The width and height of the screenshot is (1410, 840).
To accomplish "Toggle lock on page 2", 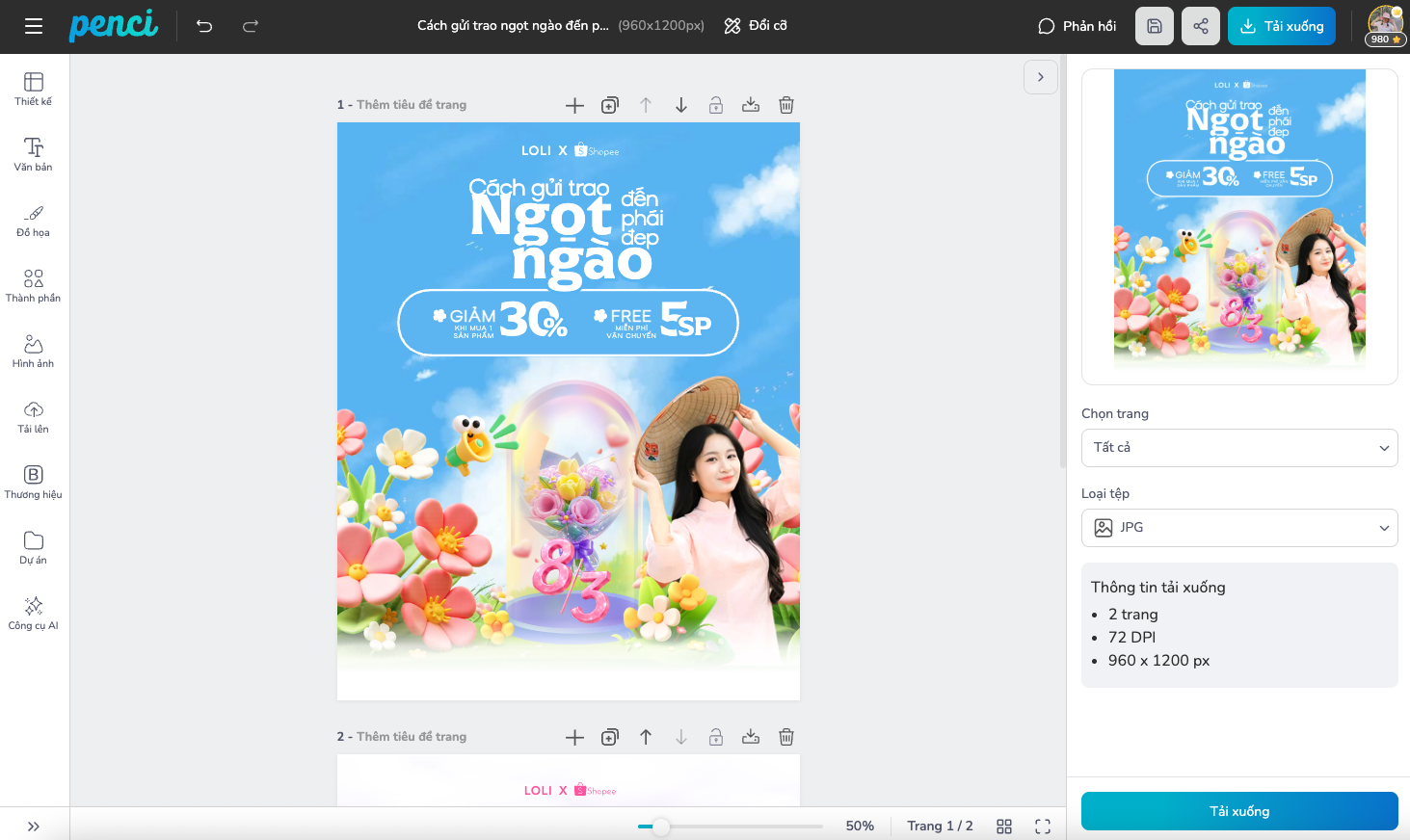I will [x=716, y=737].
